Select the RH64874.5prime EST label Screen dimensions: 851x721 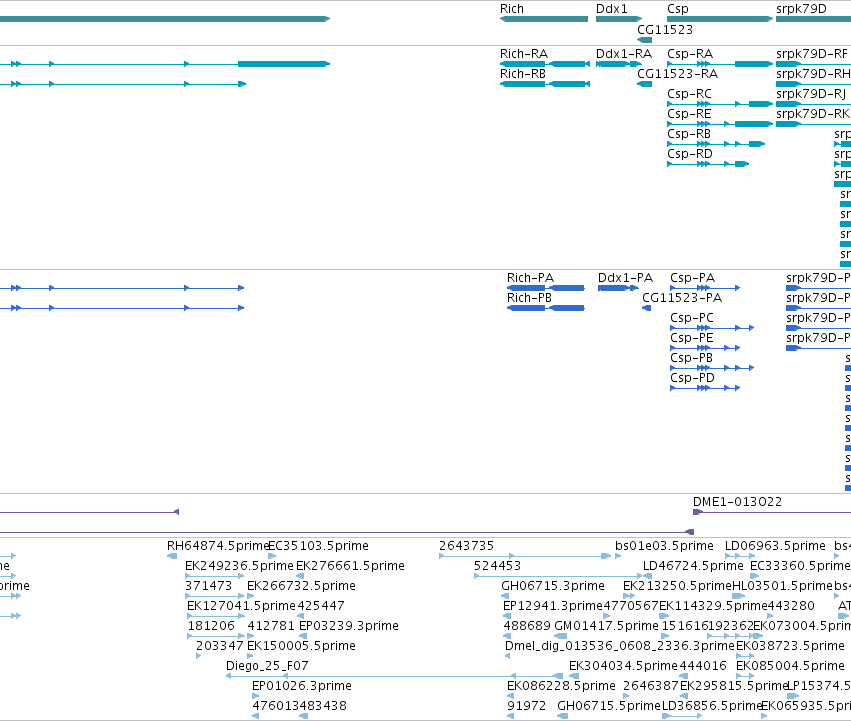(218, 546)
